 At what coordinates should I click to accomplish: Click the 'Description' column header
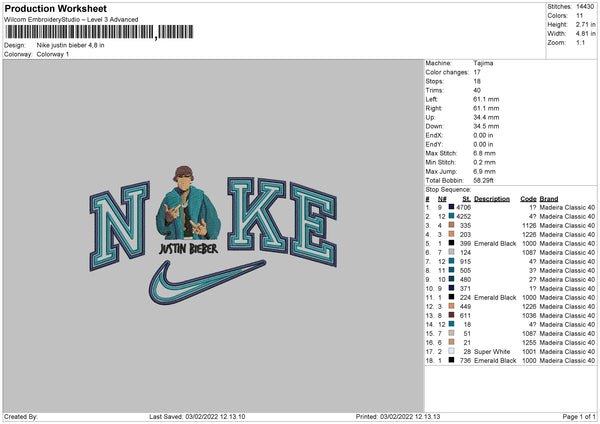(x=492, y=199)
